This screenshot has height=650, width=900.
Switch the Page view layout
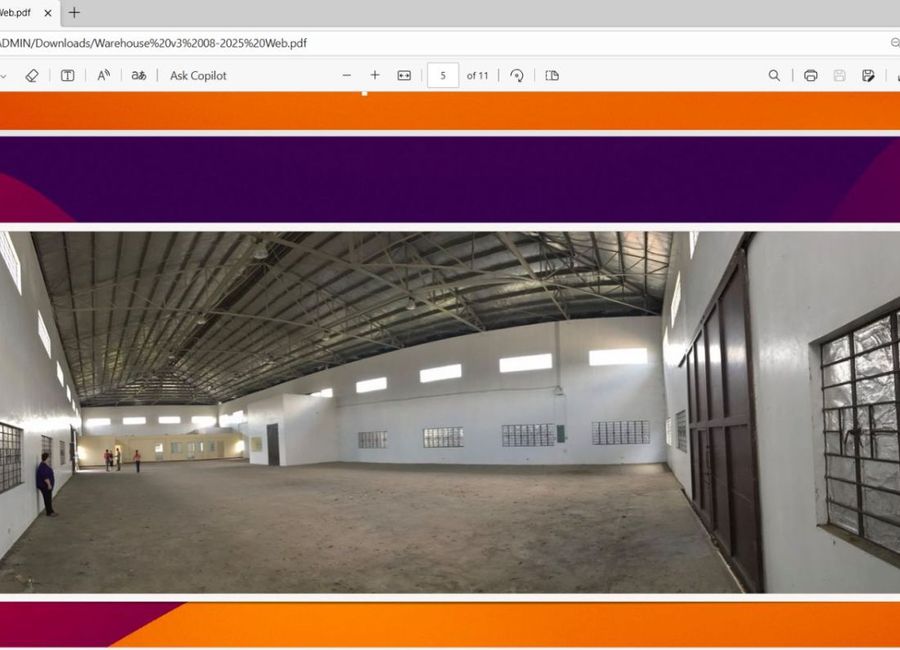coord(552,76)
